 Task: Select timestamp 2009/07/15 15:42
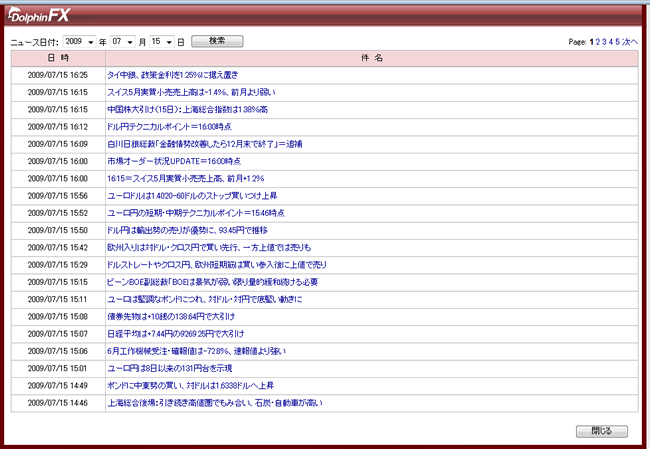click(58, 248)
